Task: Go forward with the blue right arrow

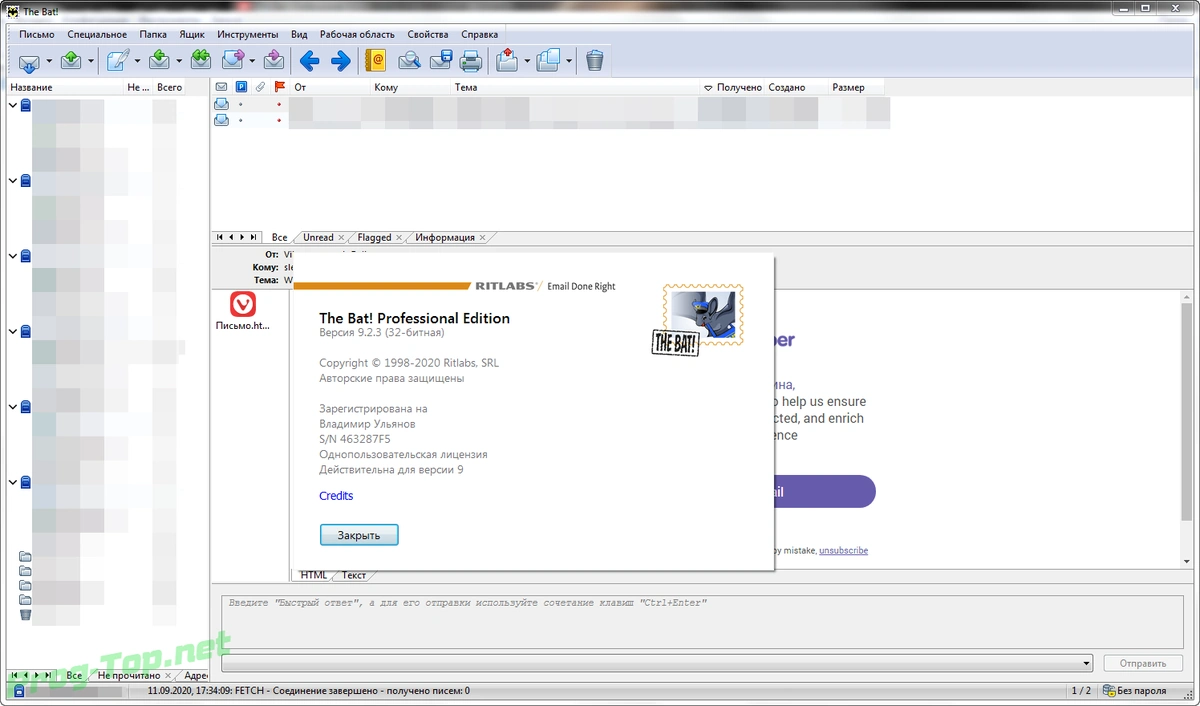Action: point(341,61)
